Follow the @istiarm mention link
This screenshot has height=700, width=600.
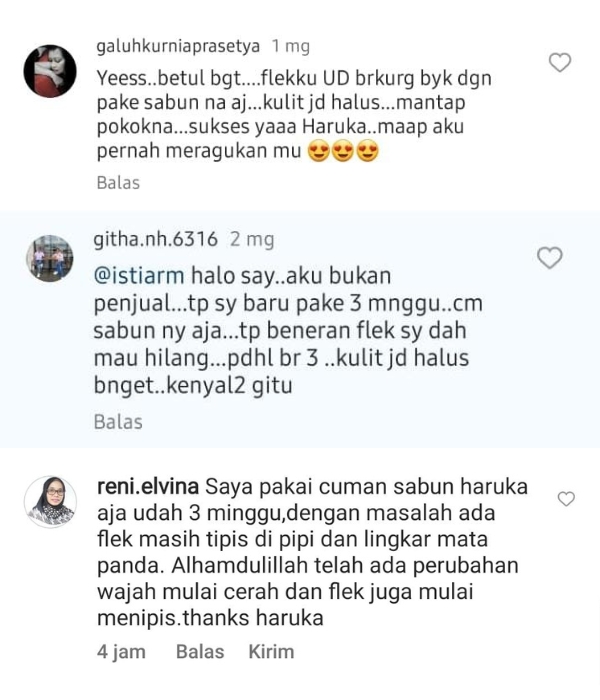pyautogui.click(x=139, y=275)
